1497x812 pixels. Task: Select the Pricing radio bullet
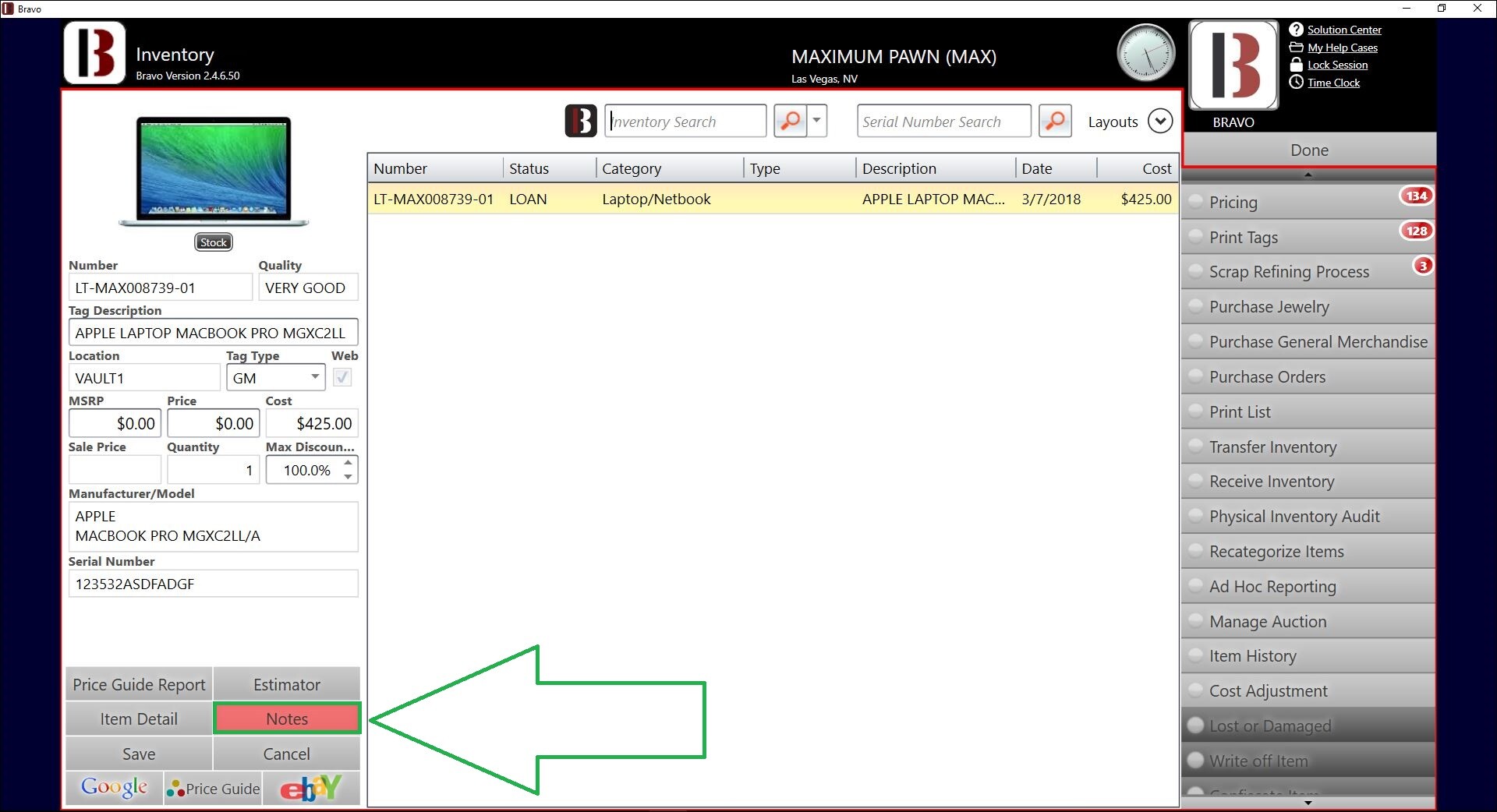click(1195, 202)
